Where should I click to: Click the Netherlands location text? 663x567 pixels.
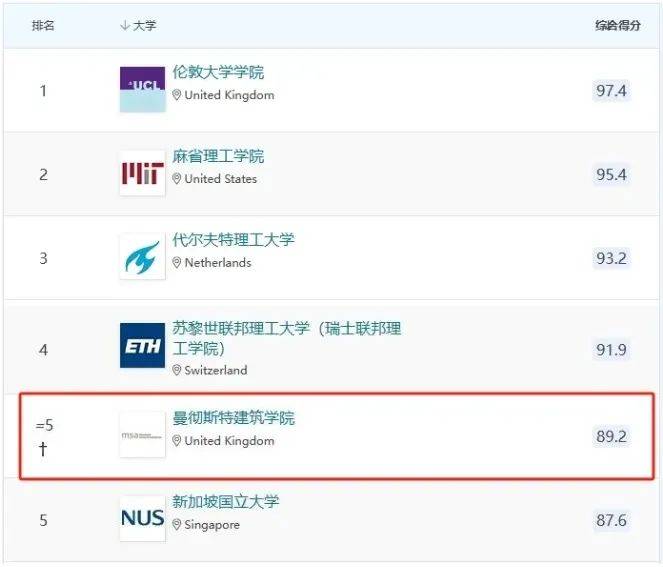coord(218,263)
